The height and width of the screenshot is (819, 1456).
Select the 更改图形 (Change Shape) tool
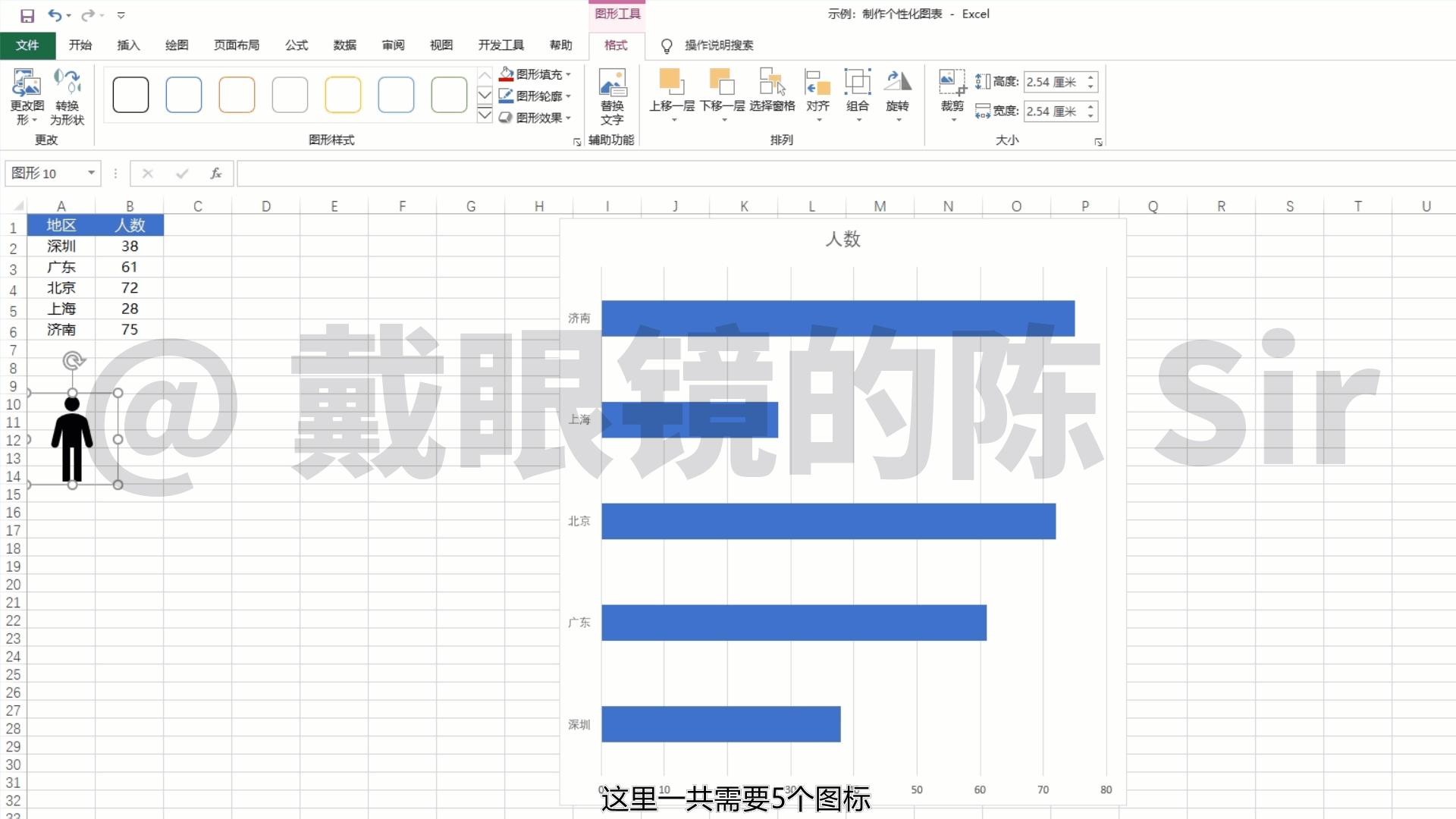[27, 97]
